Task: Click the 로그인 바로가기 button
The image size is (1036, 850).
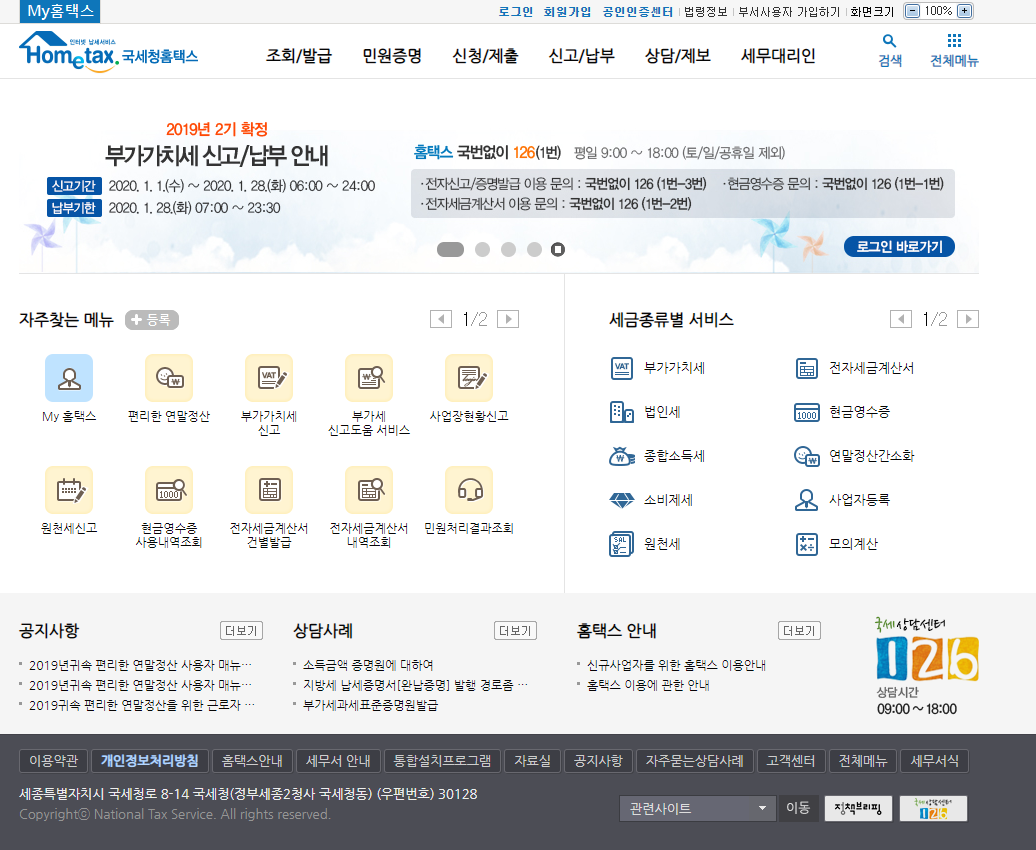Action: 899,247
